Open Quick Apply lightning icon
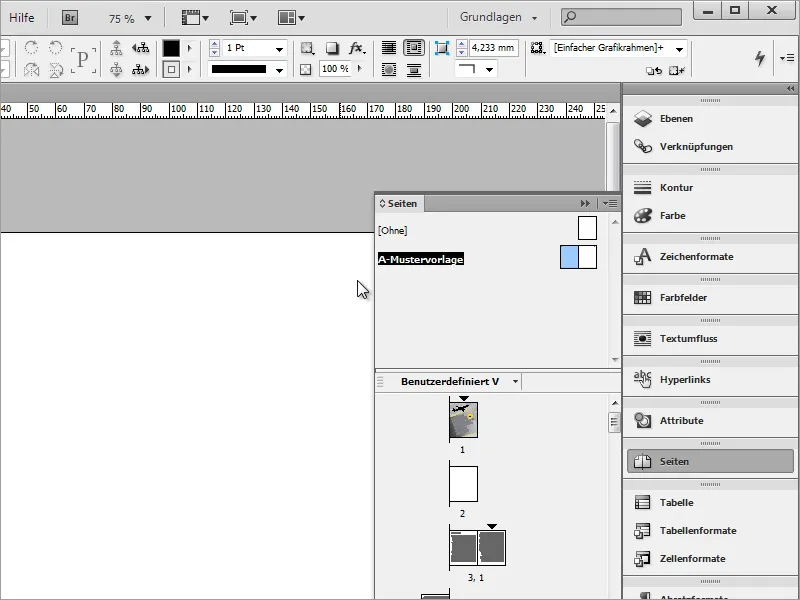The width and height of the screenshot is (800, 600). pyautogui.click(x=760, y=58)
